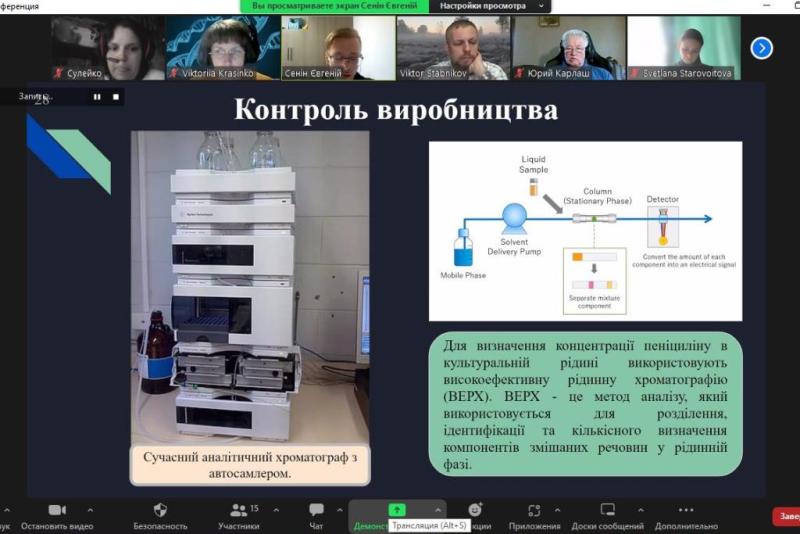Viewport: 800px width, 534px height.
Task: Click muted microphone icon beside Сулейко
Action: tap(59, 73)
